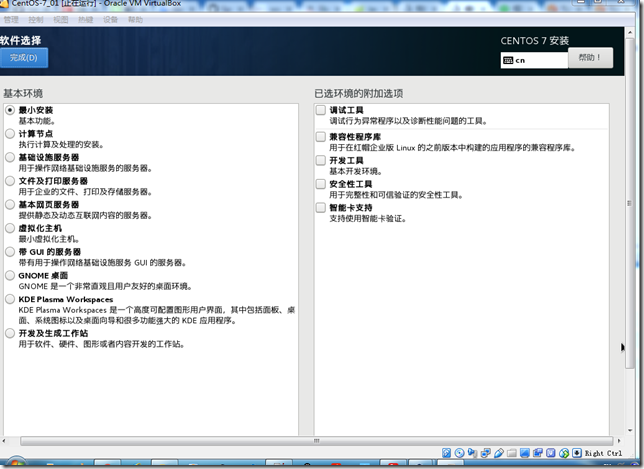Screen dimensions: 644x469
Task: Select the 计算节点 environment option
Action: coord(10,133)
